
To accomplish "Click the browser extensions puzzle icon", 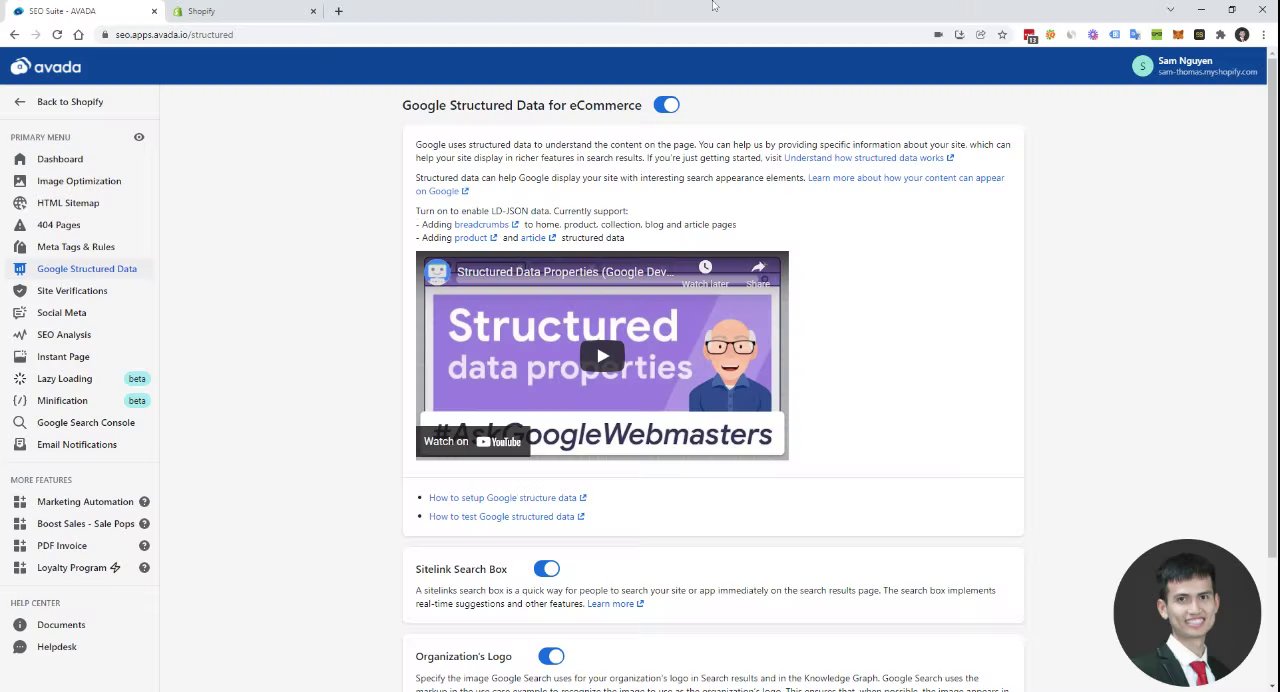I will [x=1220, y=35].
